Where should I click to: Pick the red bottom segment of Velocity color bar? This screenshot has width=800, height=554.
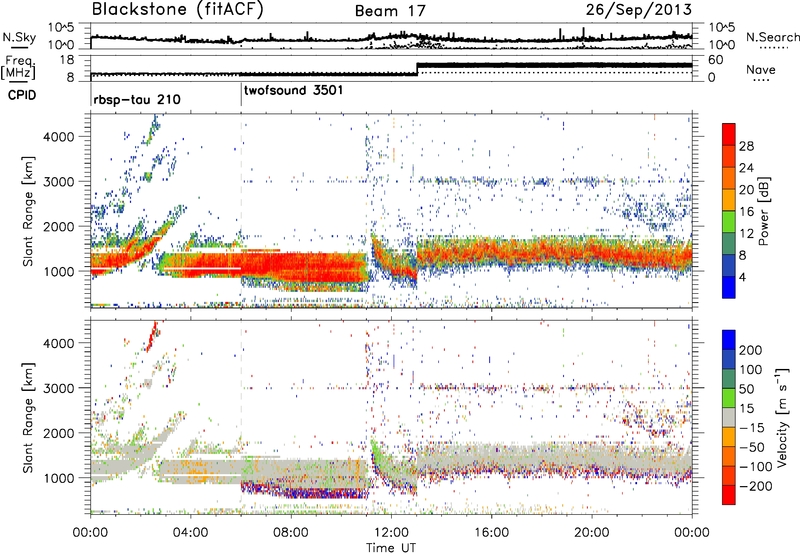[x=729, y=495]
